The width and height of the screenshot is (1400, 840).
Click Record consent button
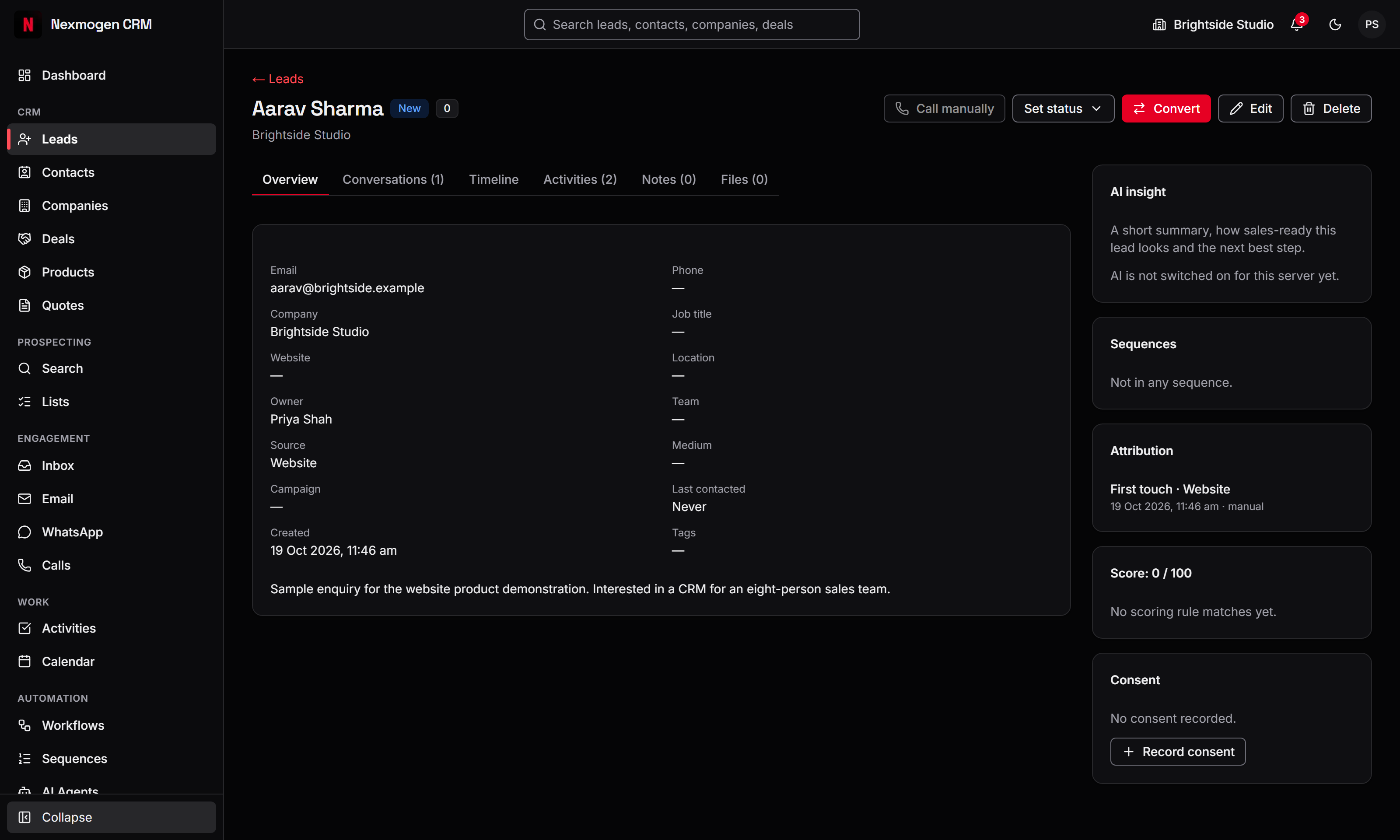click(1178, 752)
